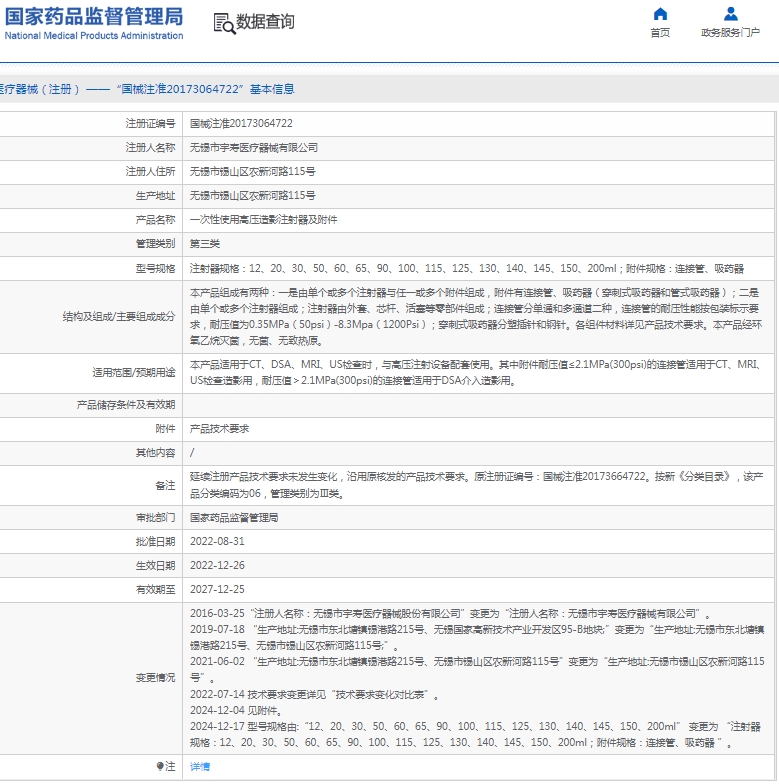Click 国家药品监督管理局 approval department value

pos(234,518)
